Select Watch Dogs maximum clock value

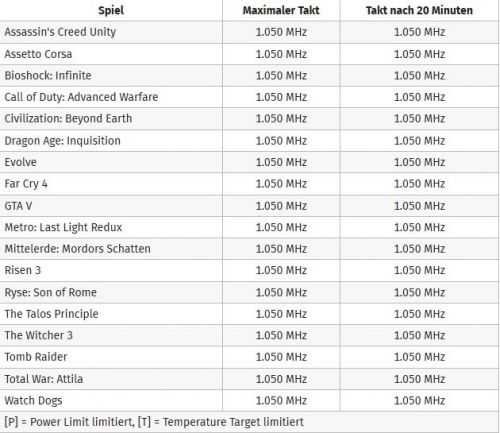[281, 400]
